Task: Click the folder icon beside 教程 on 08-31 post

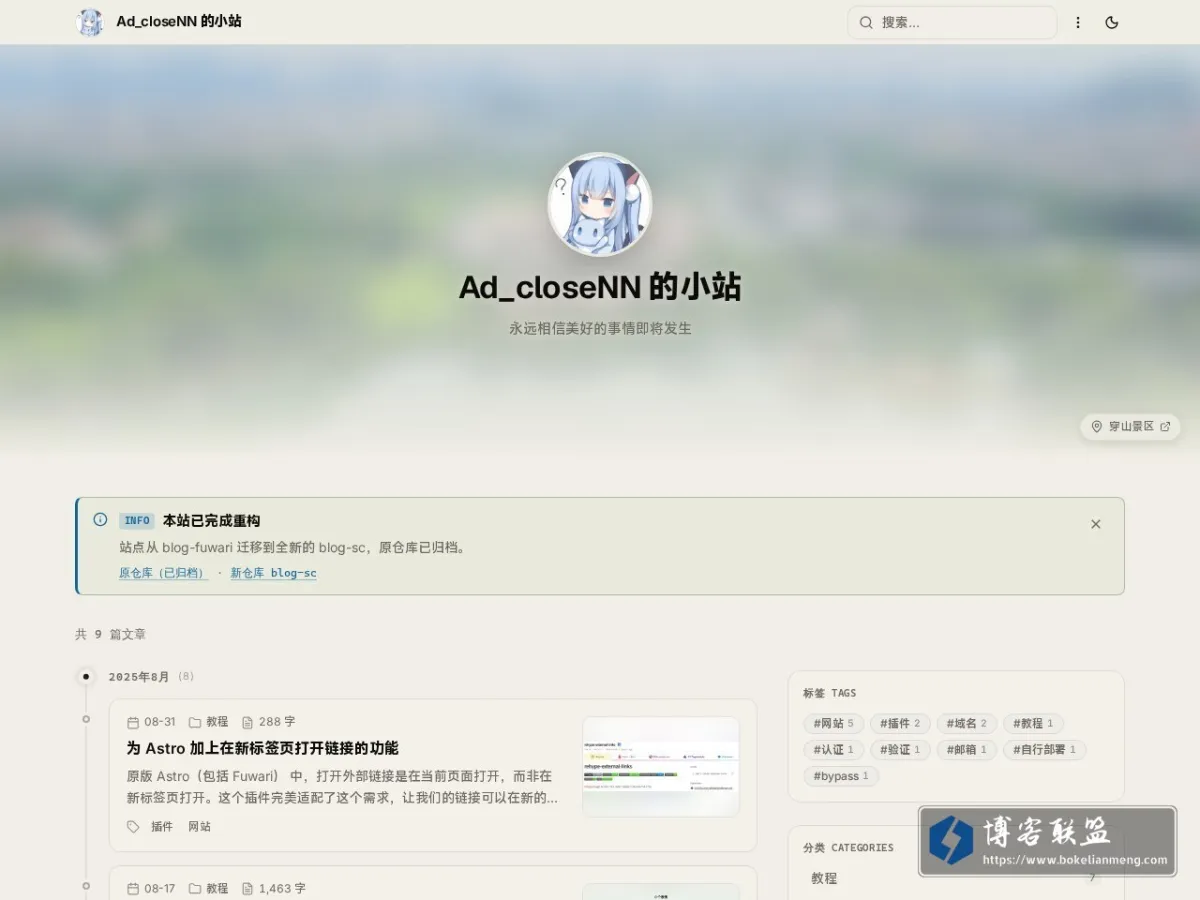Action: (x=195, y=722)
